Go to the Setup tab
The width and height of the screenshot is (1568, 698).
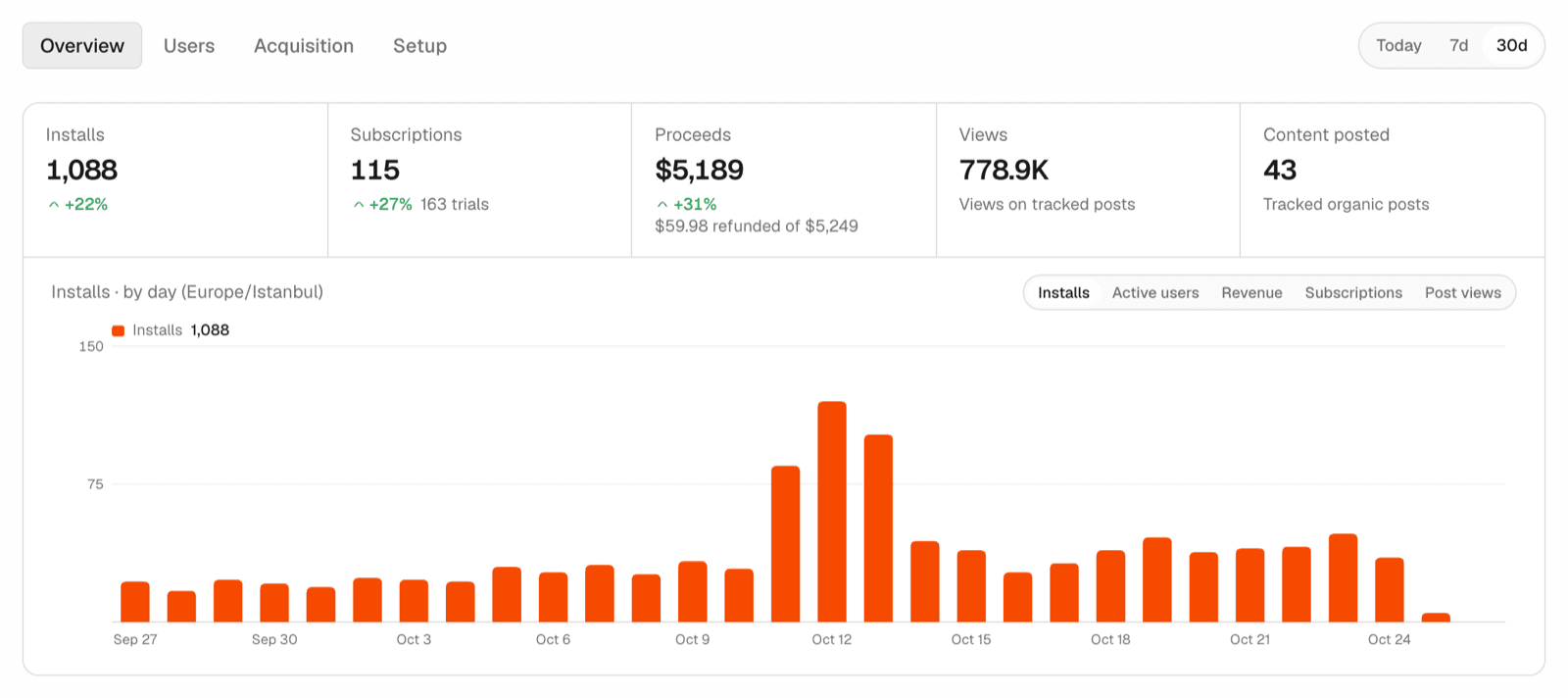(419, 46)
